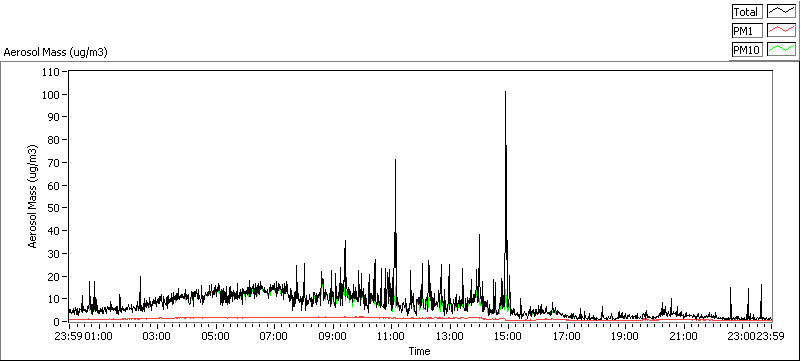This screenshot has height=361, width=800.
Task: Click the vertical Aerosol Mass axis label
Action: click(33, 196)
